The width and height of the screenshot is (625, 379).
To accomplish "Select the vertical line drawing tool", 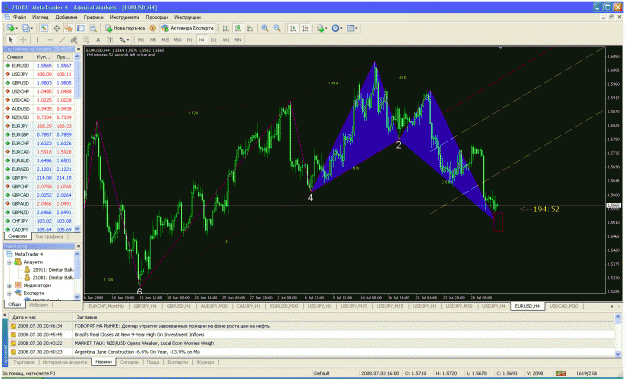I will click(37, 40).
